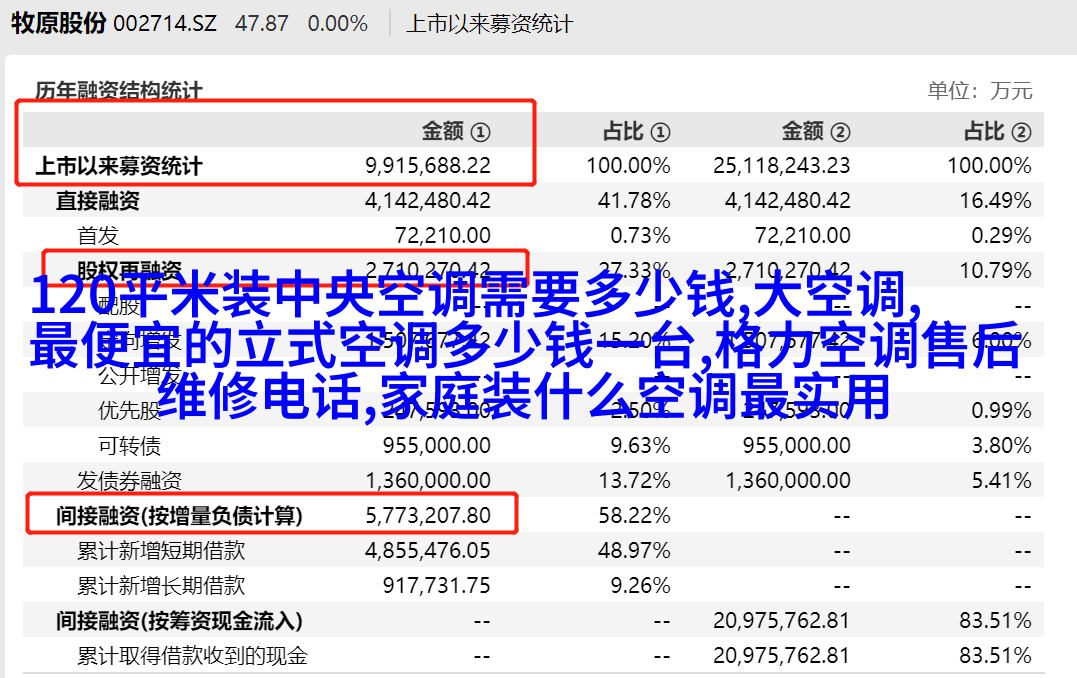
Task: Click the 5.41% share for 发债券融资
Action: click(x=1001, y=481)
